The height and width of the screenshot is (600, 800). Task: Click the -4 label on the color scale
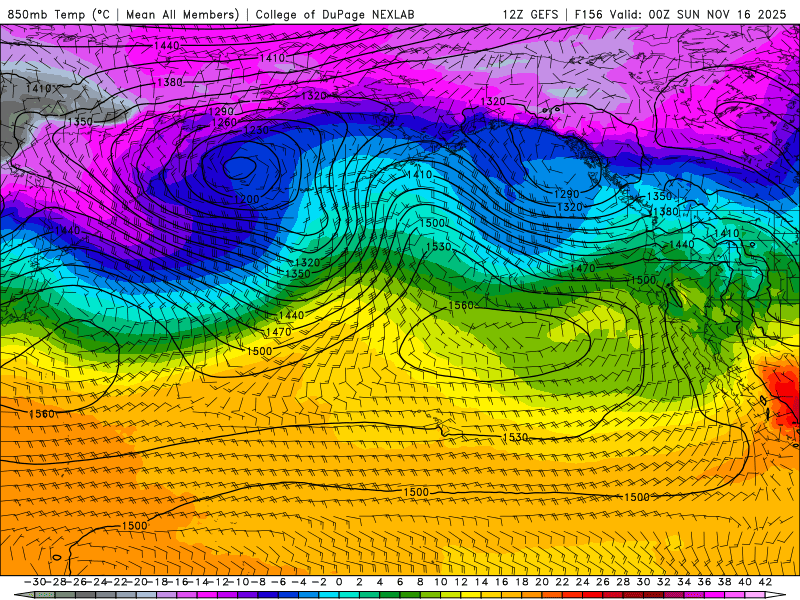point(299,582)
